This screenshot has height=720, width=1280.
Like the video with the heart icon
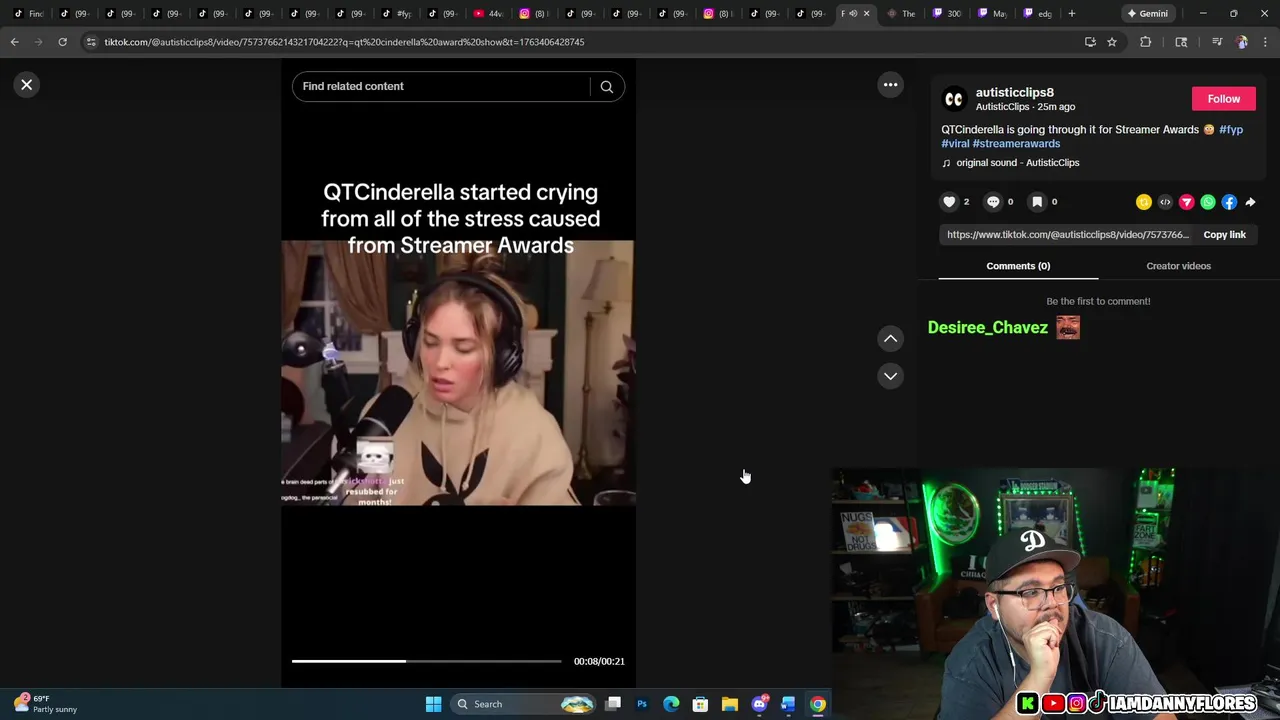[949, 202]
